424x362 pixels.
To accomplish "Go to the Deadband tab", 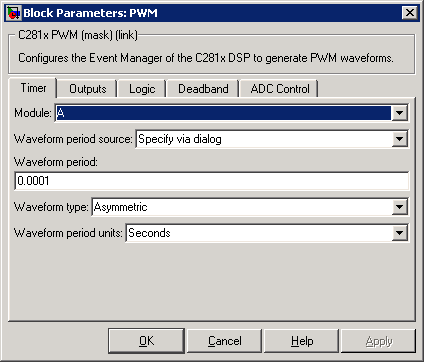I will [203, 89].
